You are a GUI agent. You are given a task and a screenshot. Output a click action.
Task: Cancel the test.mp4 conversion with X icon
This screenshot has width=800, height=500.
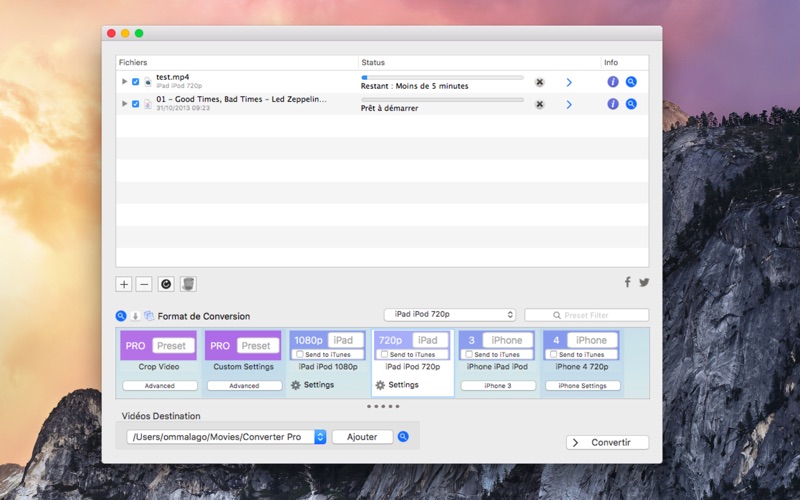540,82
